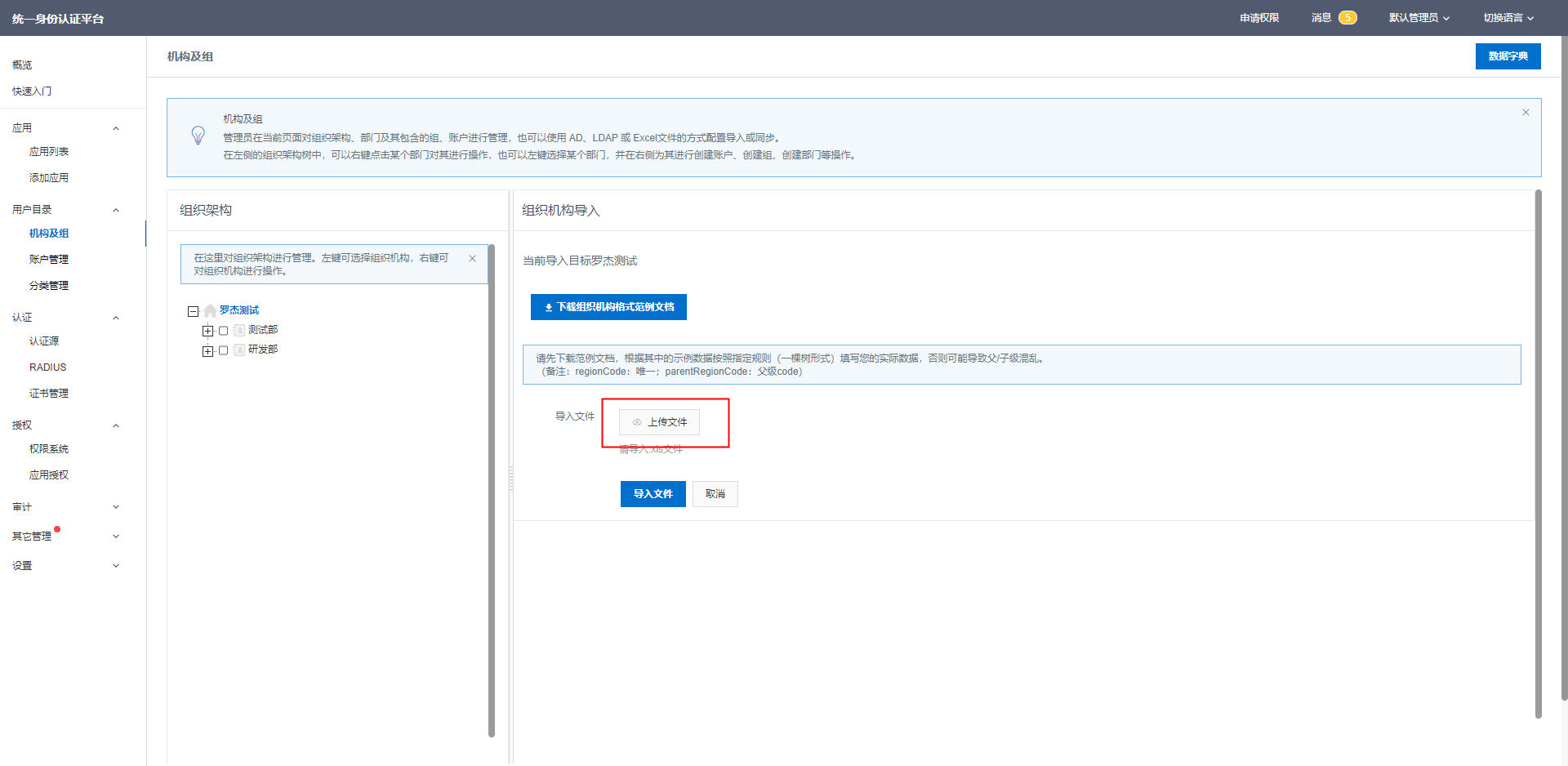The width and height of the screenshot is (1568, 766).
Task: Go to 账户管理 in the sidebar
Action: [x=49, y=260]
